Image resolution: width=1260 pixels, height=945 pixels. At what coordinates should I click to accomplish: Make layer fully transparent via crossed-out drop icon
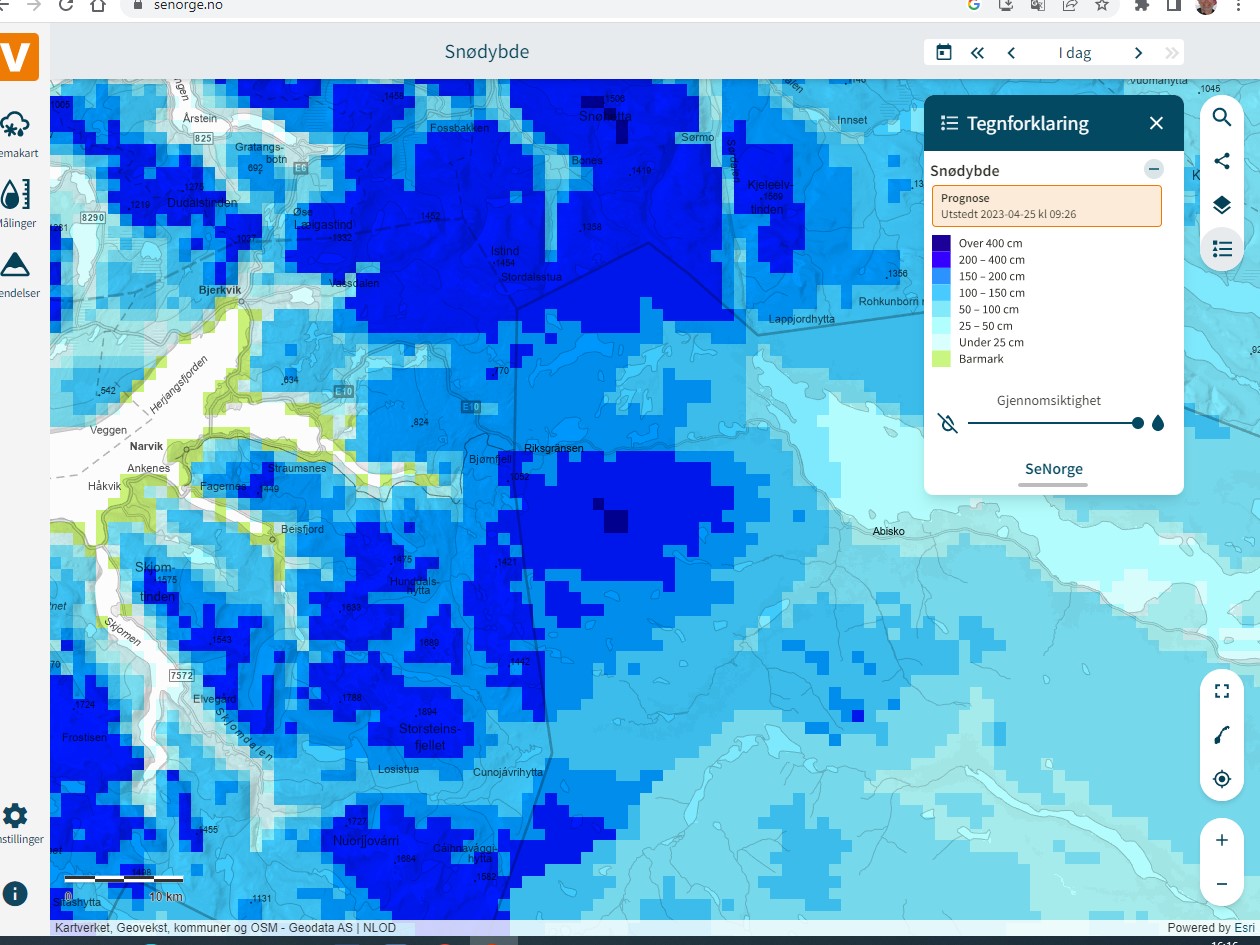click(949, 423)
